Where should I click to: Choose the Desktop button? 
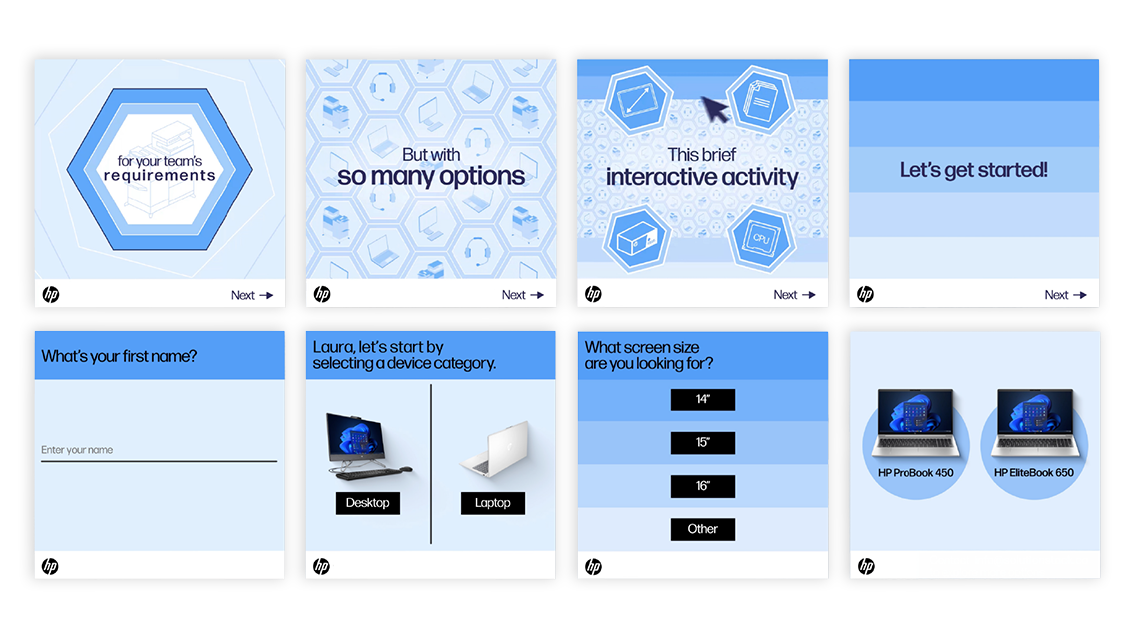[367, 503]
